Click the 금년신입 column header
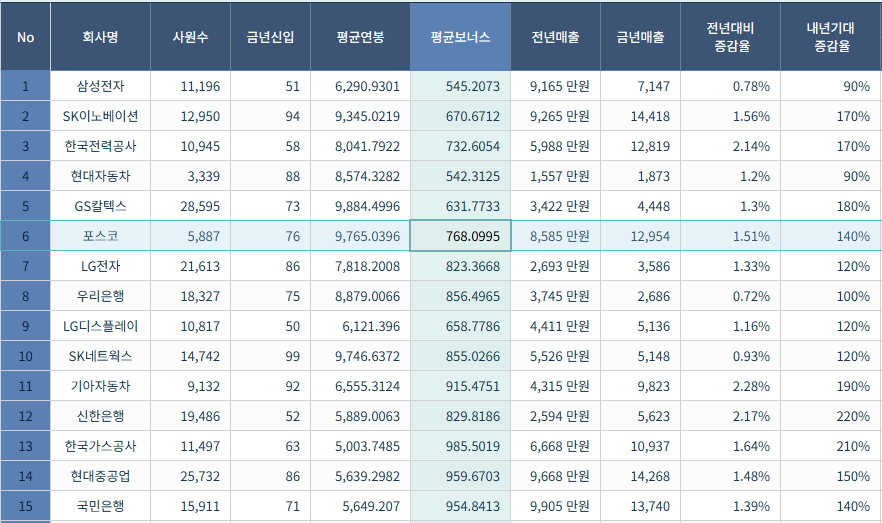The height and width of the screenshot is (523, 882). pyautogui.click(x=270, y=37)
